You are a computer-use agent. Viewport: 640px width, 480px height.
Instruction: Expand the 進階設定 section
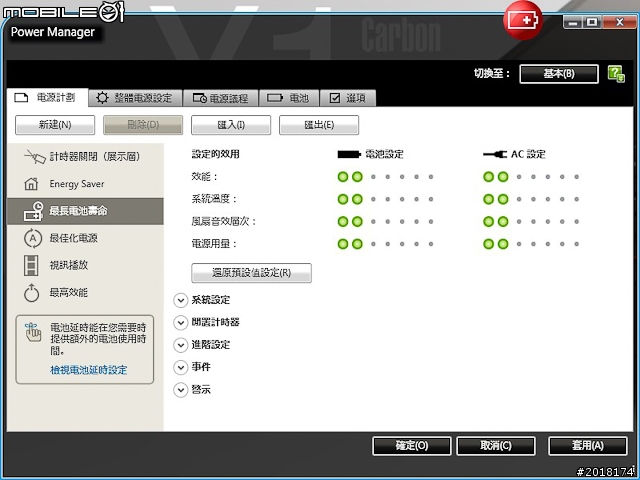tap(180, 345)
